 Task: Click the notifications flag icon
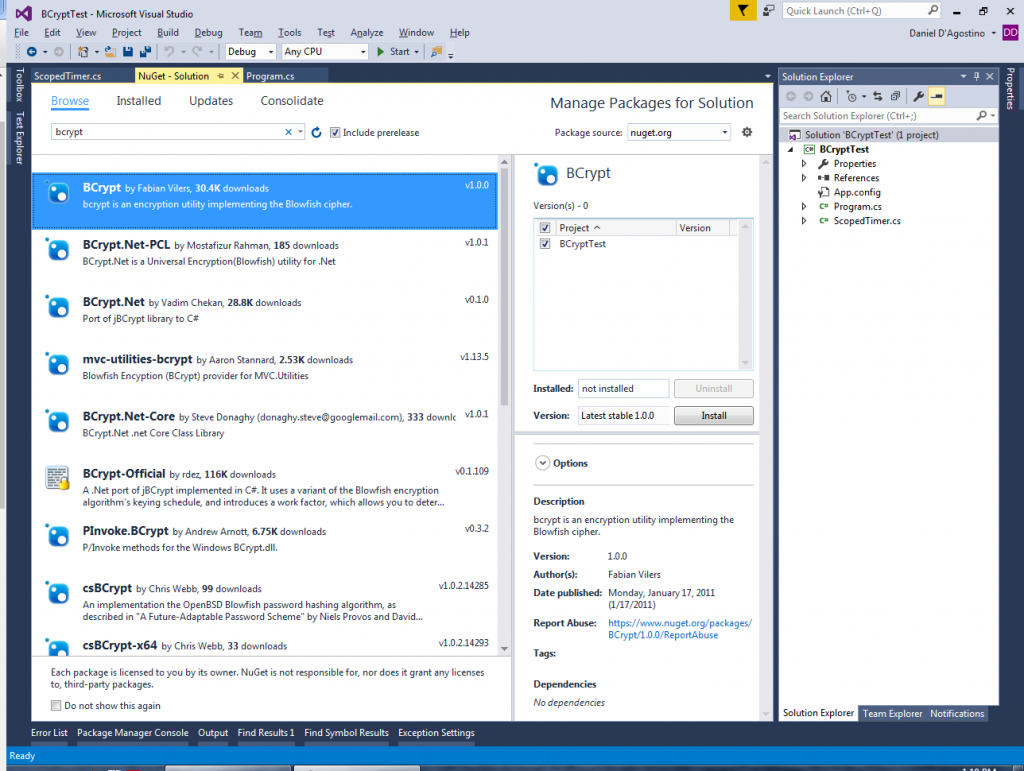tap(742, 11)
